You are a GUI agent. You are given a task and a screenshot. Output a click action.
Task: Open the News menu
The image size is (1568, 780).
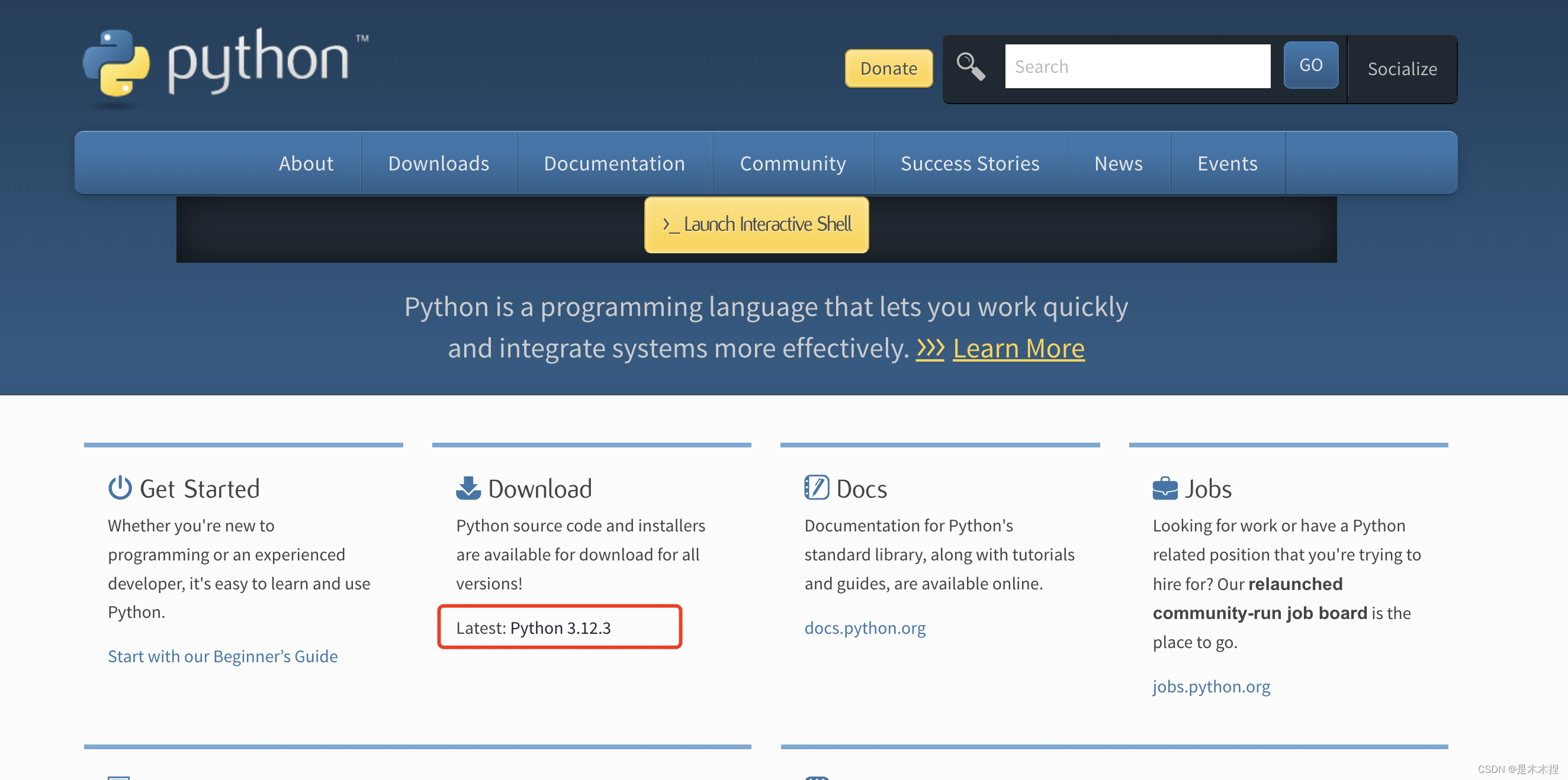tap(1118, 163)
